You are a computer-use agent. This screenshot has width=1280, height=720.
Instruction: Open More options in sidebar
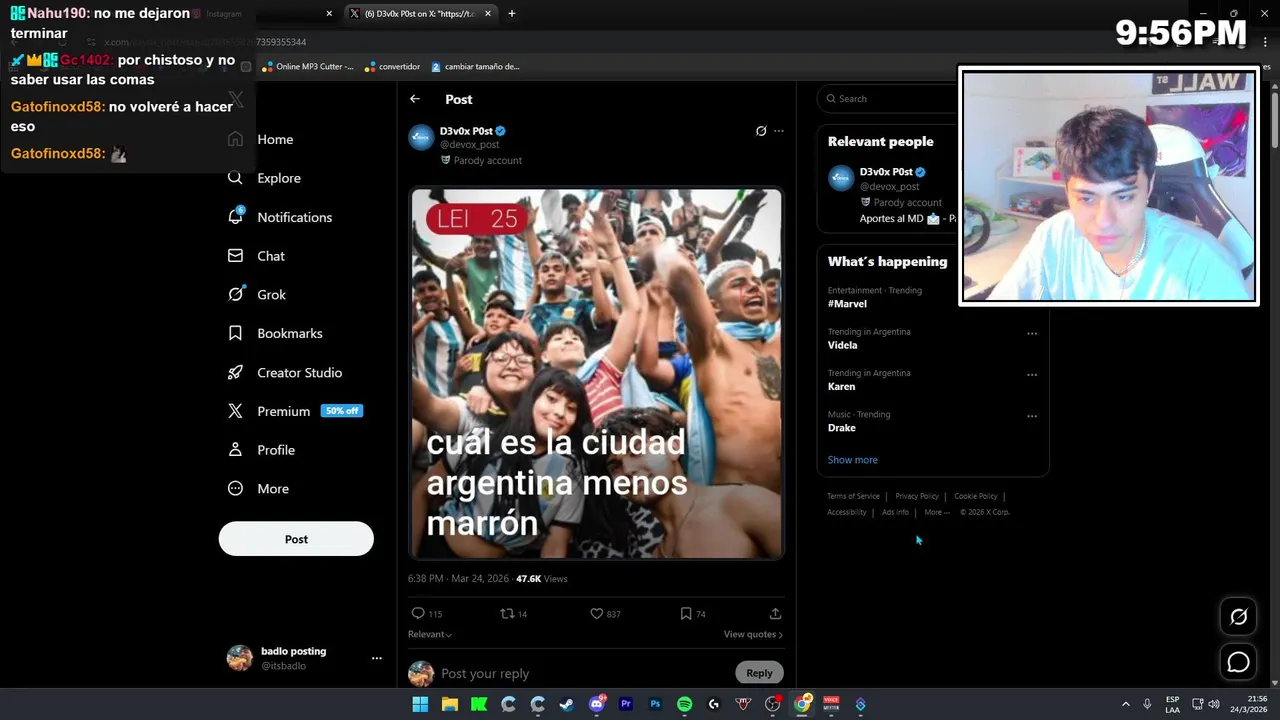(259, 489)
